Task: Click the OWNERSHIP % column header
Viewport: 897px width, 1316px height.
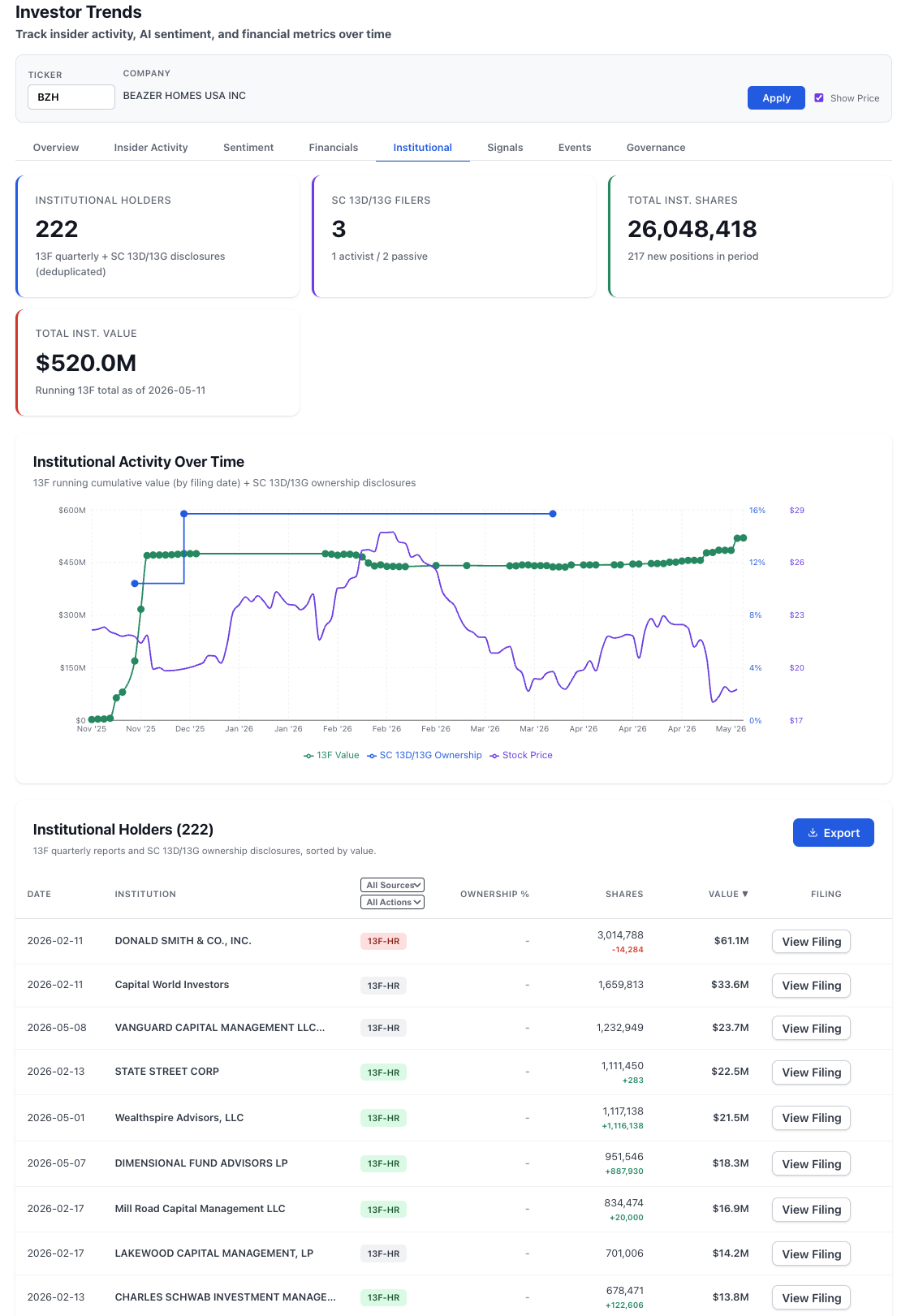Action: pos(494,894)
